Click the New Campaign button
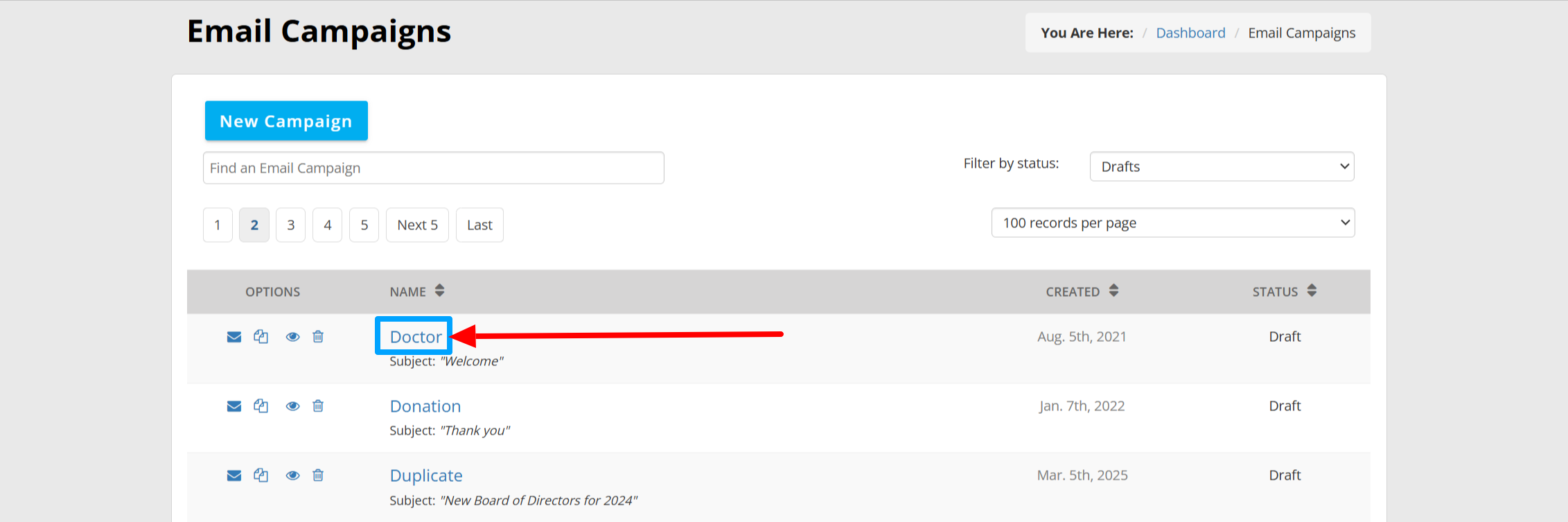The image size is (1568, 522). point(286,121)
